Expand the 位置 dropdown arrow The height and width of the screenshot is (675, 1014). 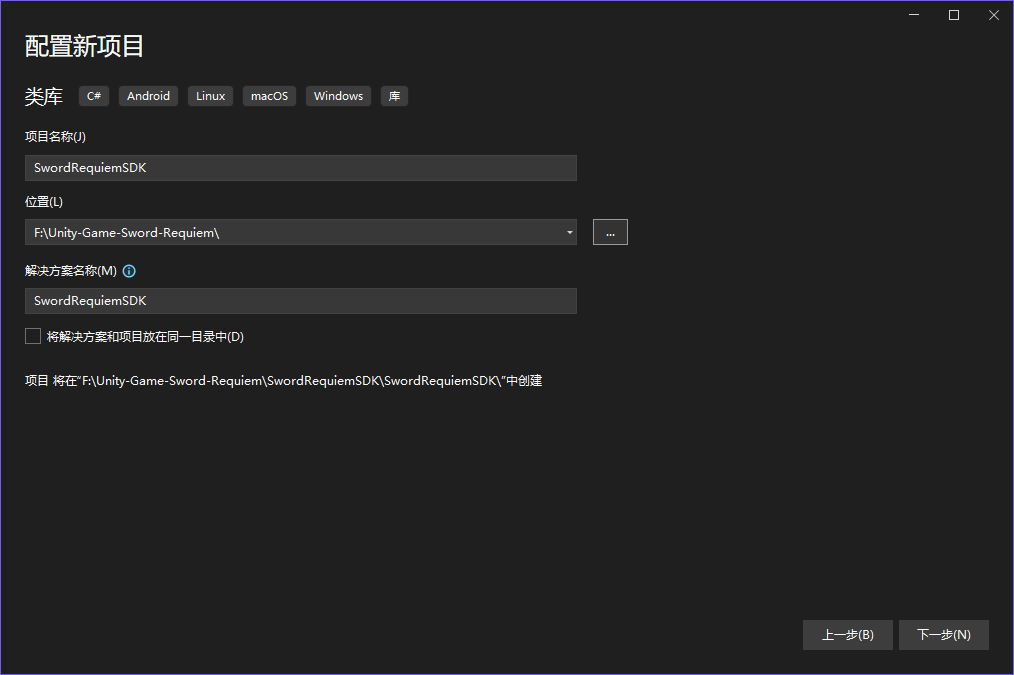tap(569, 233)
